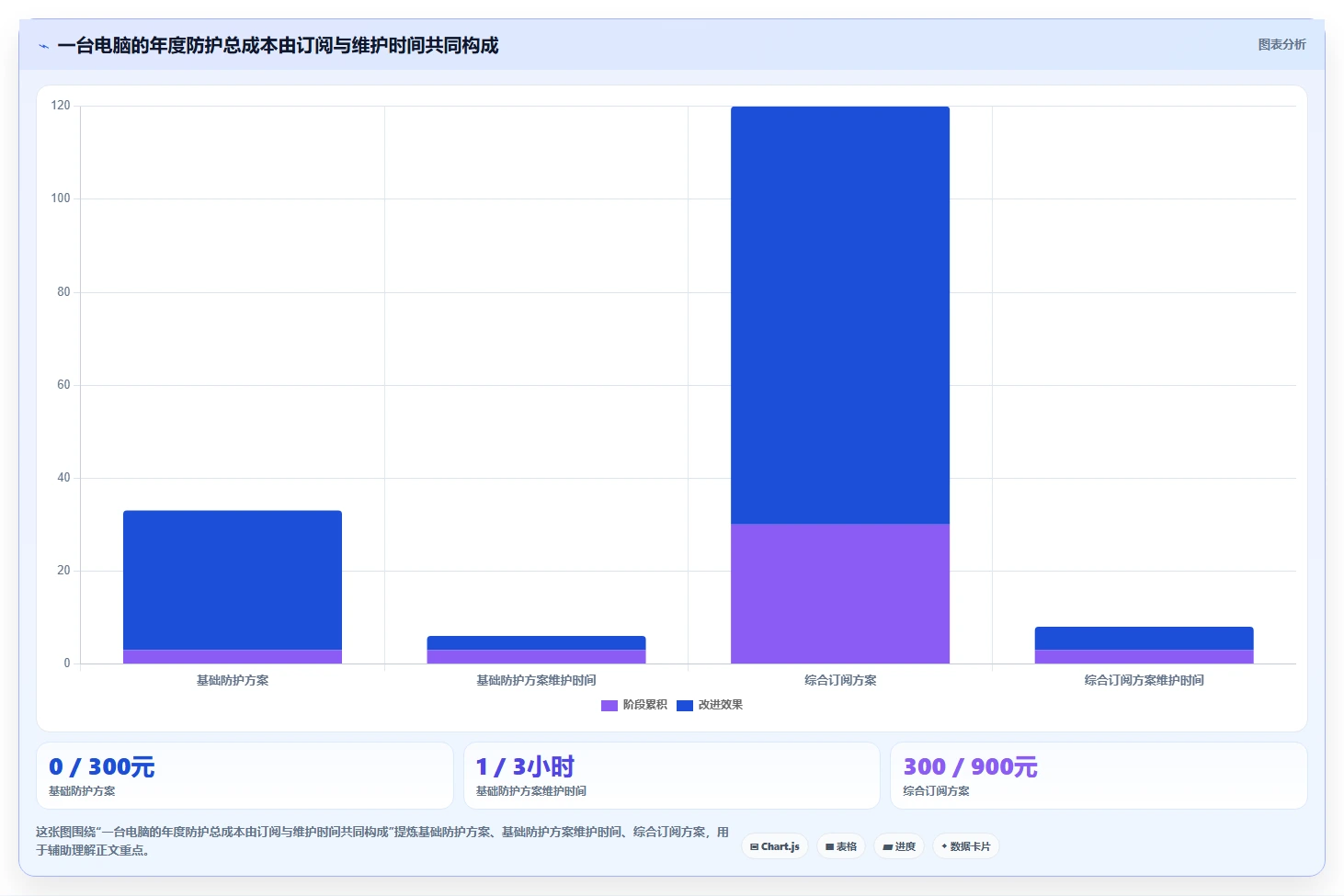Click the y-axis value 100
The image size is (1344, 896).
pos(61,198)
